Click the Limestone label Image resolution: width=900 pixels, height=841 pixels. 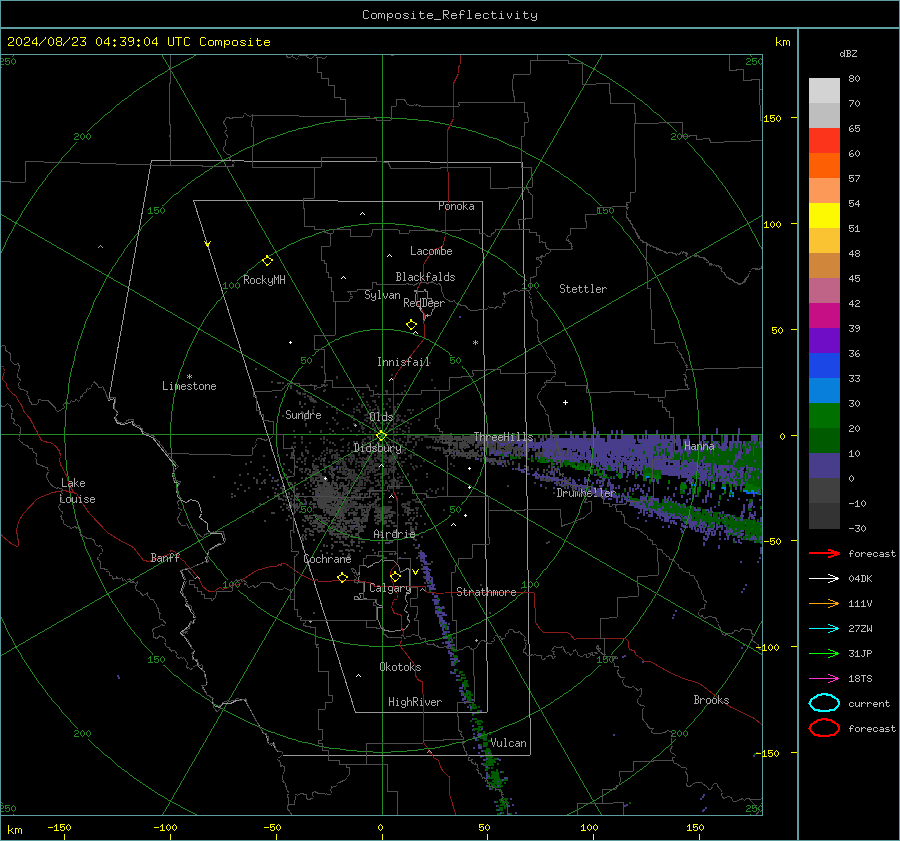click(x=189, y=386)
